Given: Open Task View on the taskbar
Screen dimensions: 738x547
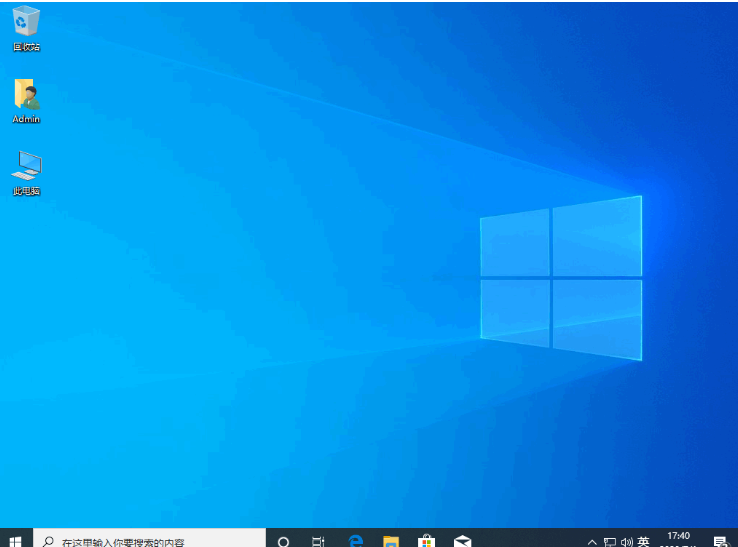Looking at the screenshot, I should 318,541.
